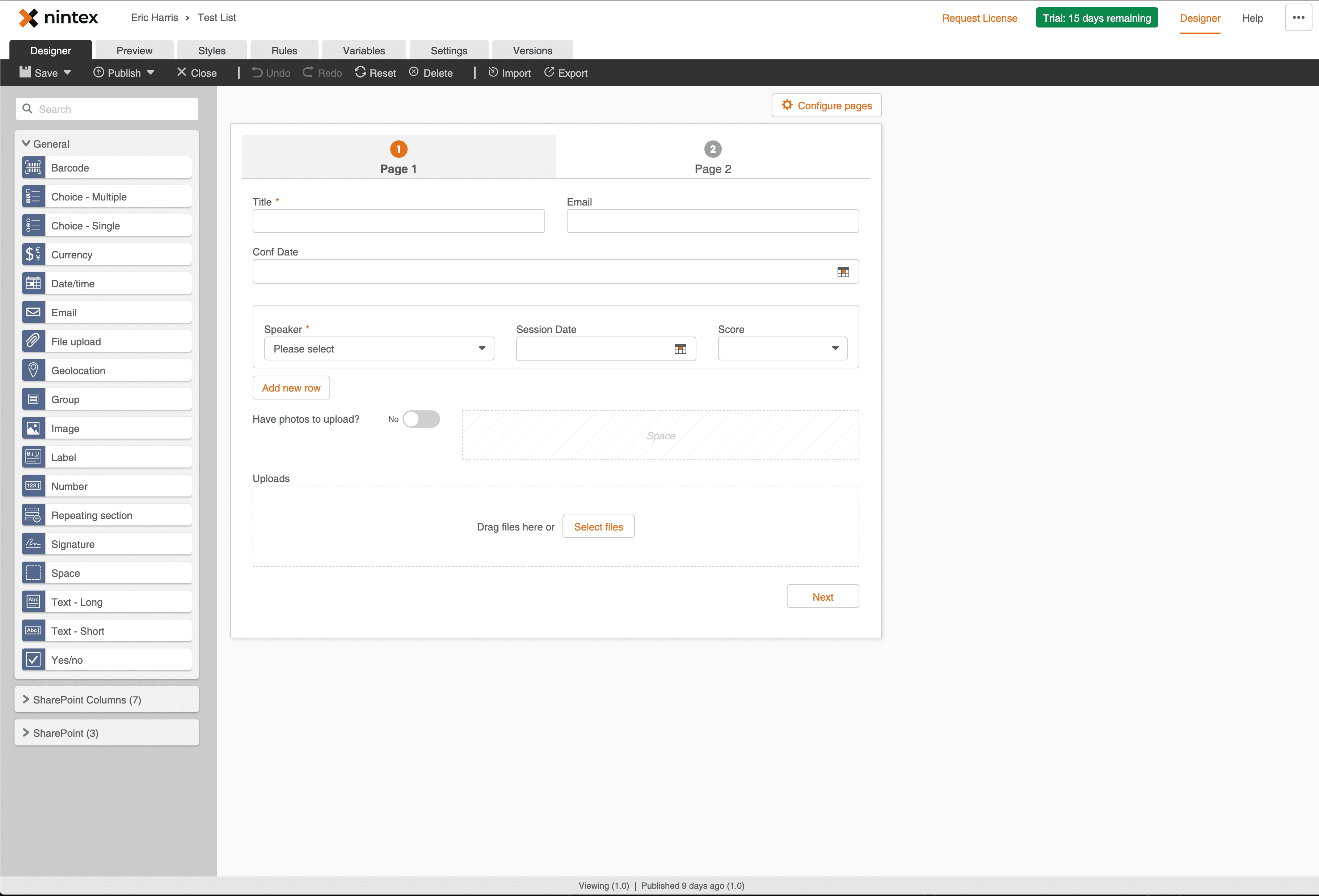Viewport: 1319px width, 896px height.
Task: Select the Number control icon
Action: 34,486
